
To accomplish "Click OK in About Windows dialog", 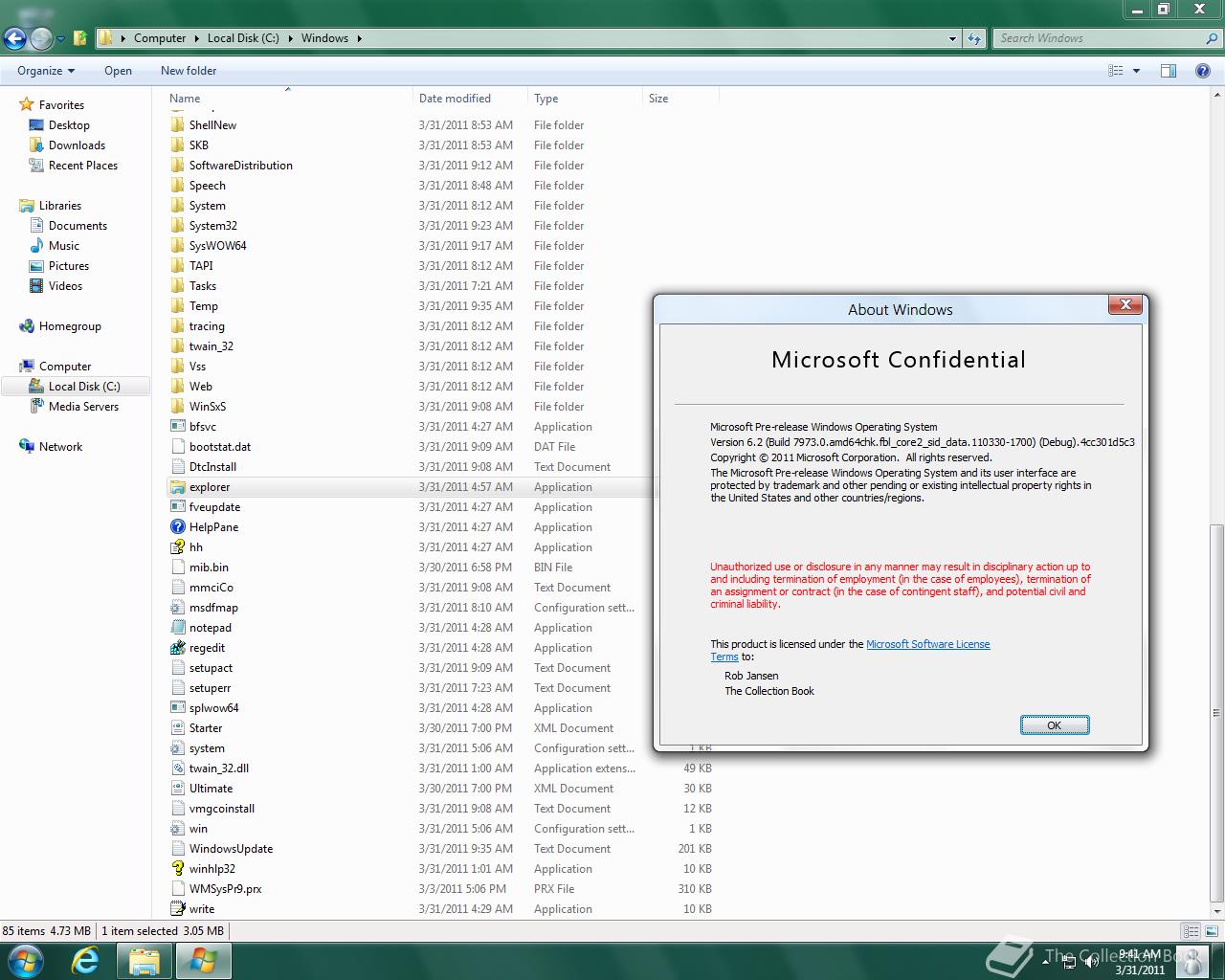I will [1054, 725].
